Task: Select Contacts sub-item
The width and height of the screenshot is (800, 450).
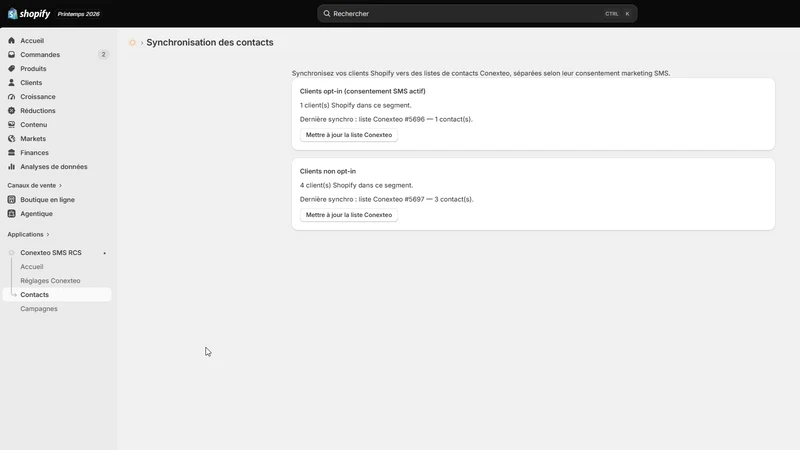Action: (x=57, y=295)
